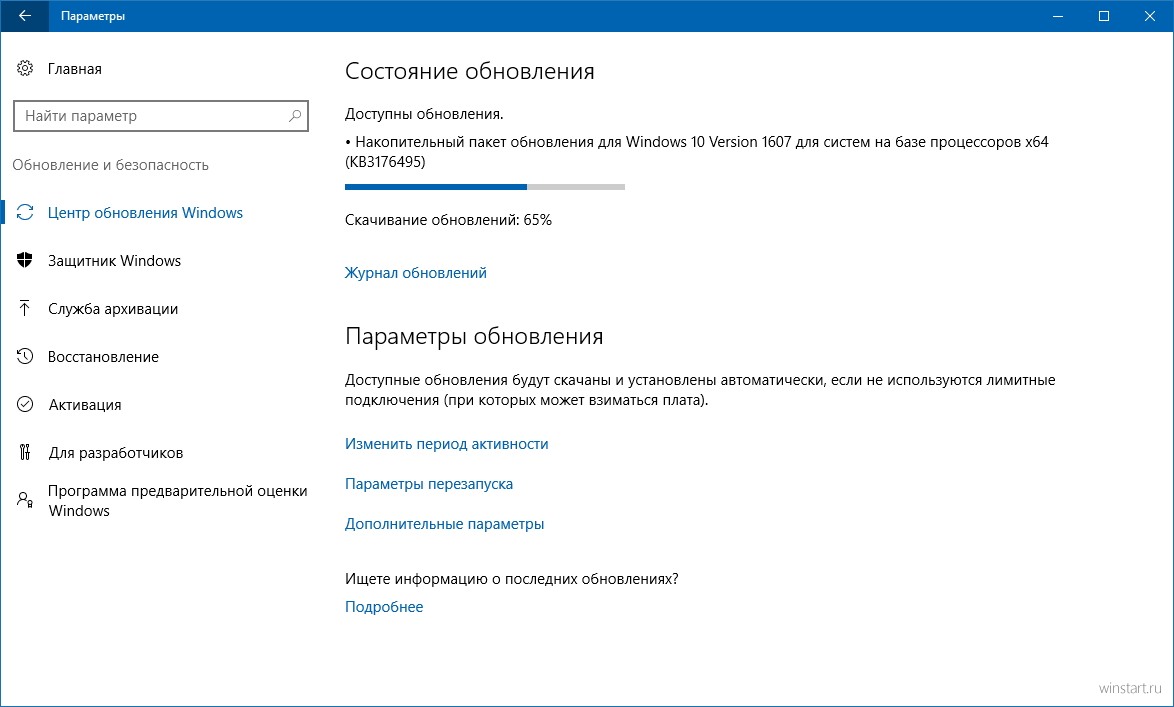The width and height of the screenshot is (1174, 707).
Task: Open Дополнительные параметры link
Action: pos(444,524)
